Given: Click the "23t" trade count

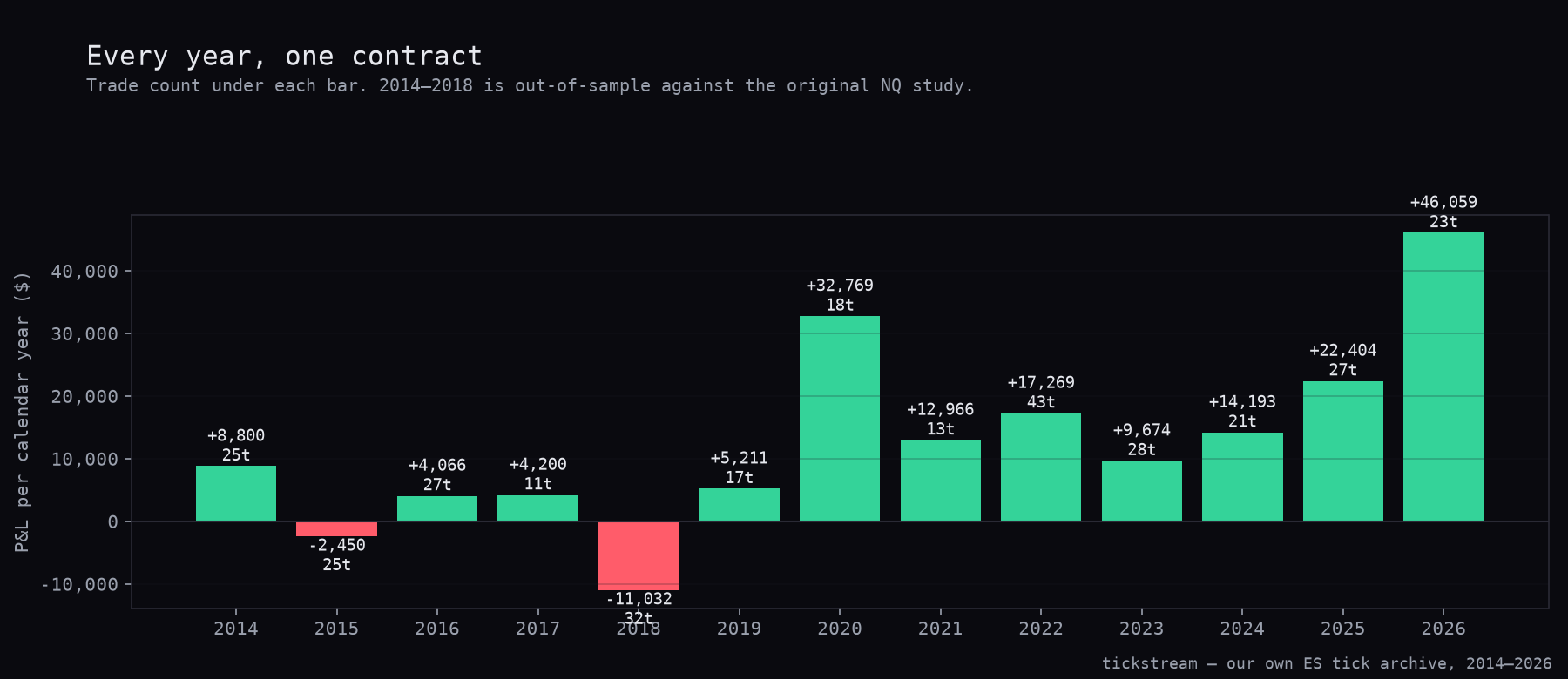Looking at the screenshot, I should 1443,222.
